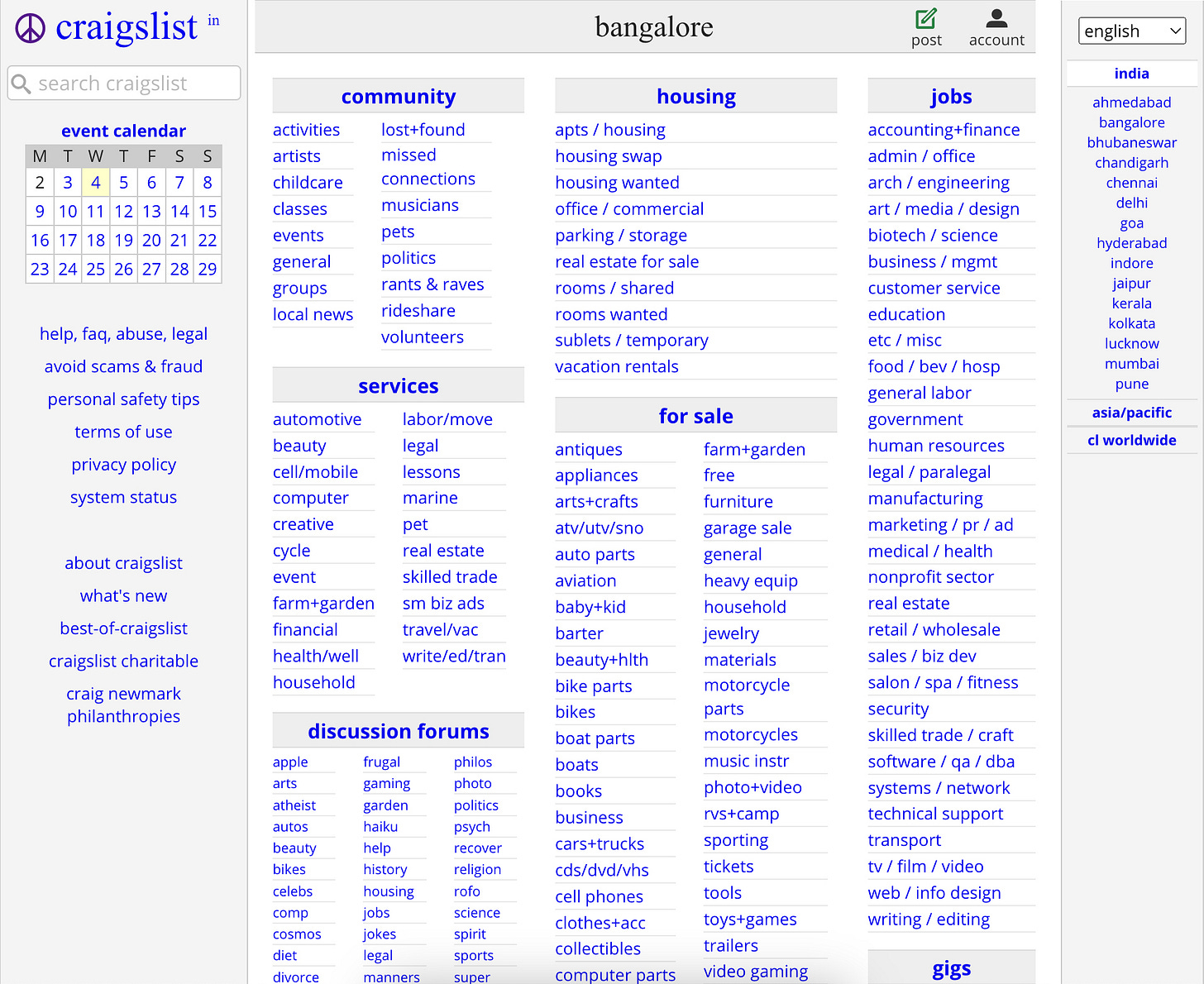View privacy policy link
The width and height of the screenshot is (1204, 984).
point(123,465)
